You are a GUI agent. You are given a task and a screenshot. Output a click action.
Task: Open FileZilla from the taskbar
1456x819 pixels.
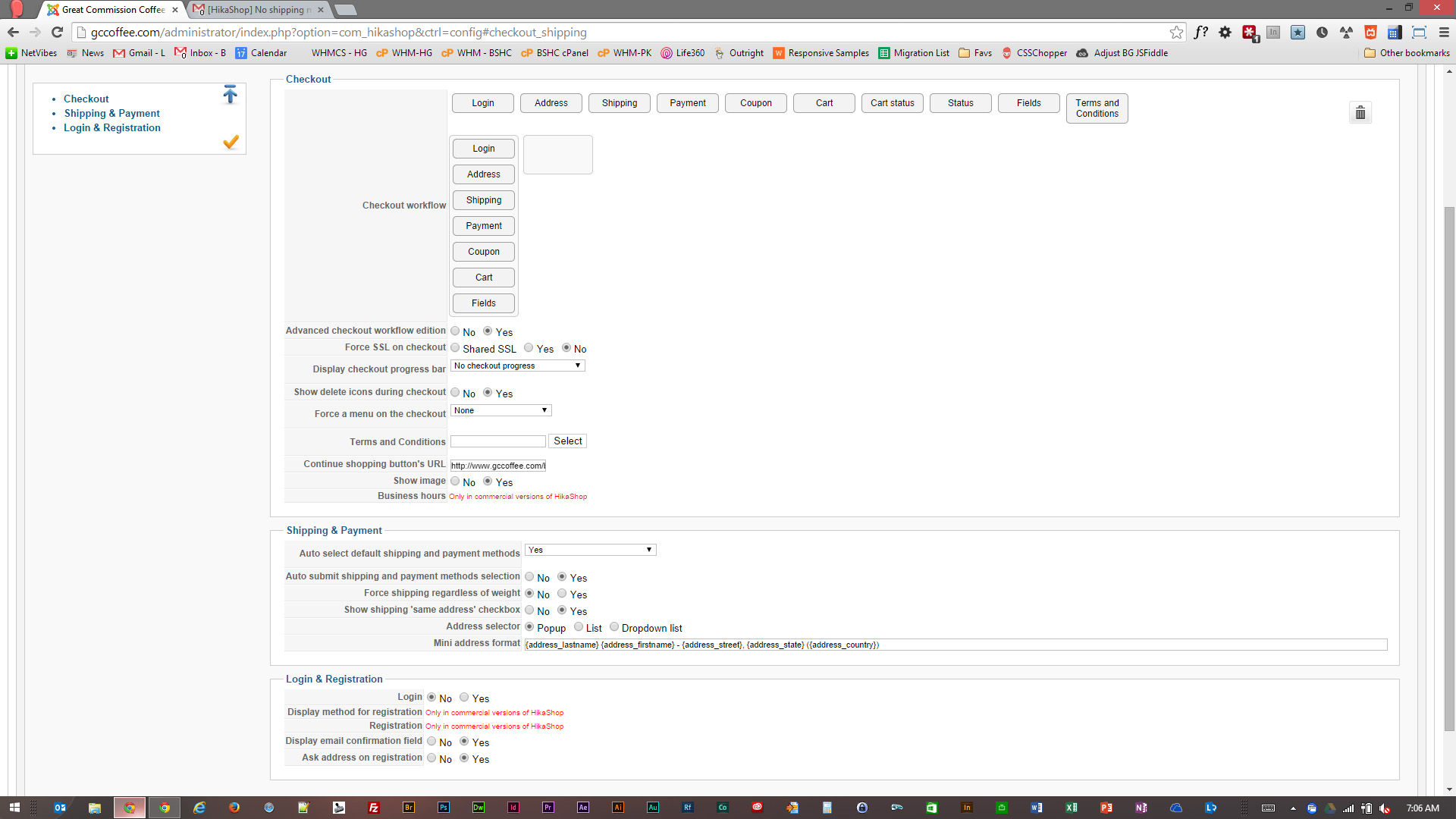[374, 808]
